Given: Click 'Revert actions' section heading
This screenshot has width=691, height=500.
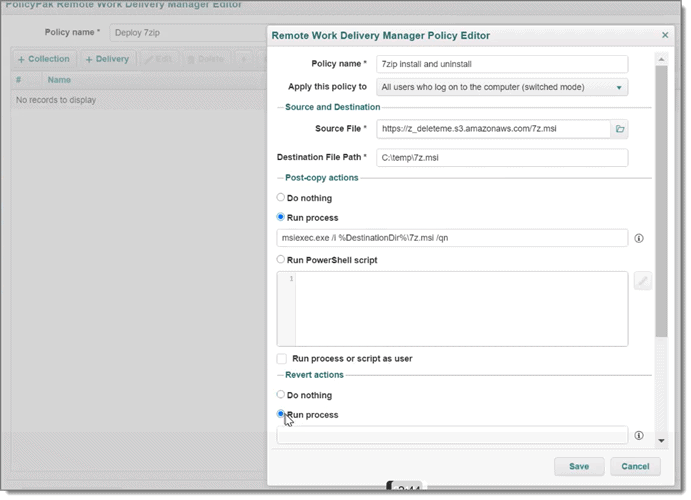Looking at the screenshot, I should click(314, 375).
